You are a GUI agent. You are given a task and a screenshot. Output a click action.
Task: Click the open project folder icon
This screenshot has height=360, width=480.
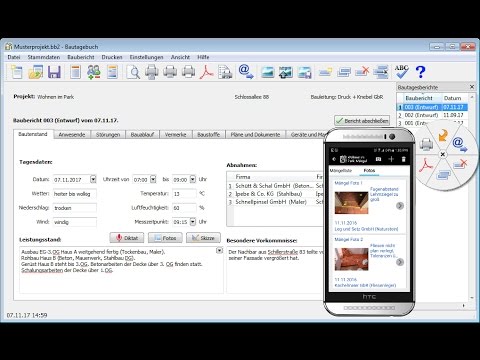(35, 72)
